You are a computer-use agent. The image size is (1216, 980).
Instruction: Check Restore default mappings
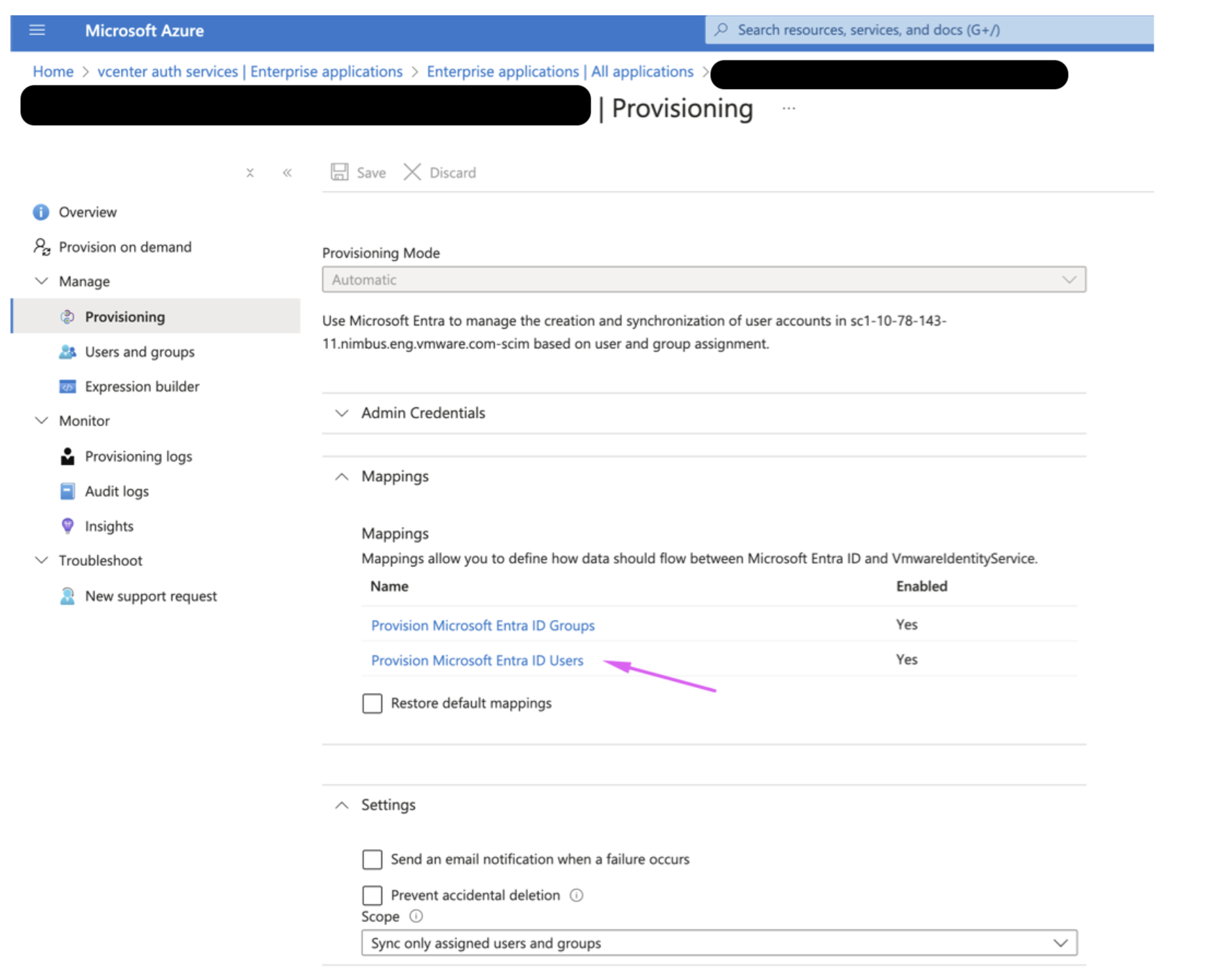coord(372,703)
